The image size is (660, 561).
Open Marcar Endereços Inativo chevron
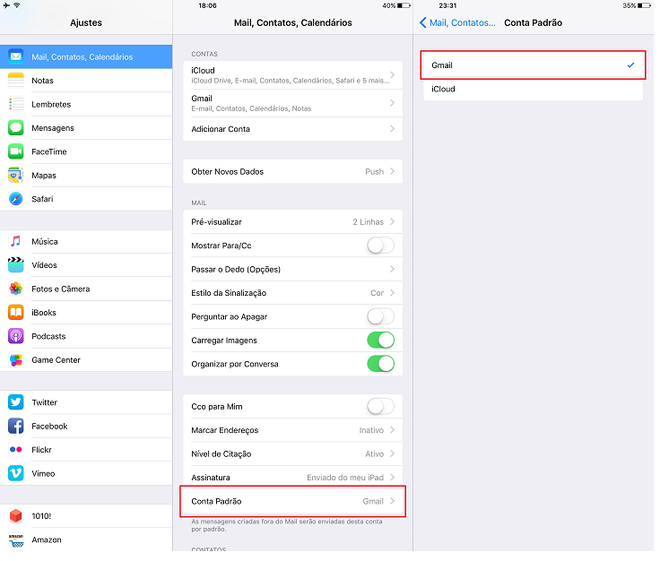tap(392, 430)
